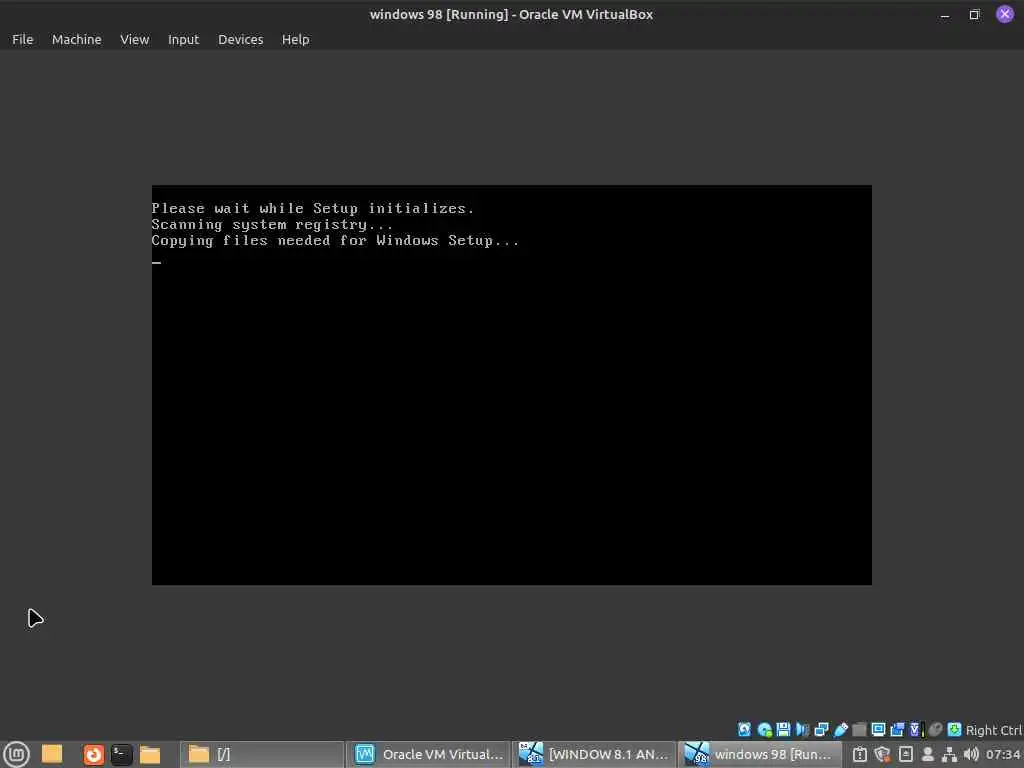Launch Firefox from the panel
This screenshot has width=1024, height=768.
click(93, 754)
